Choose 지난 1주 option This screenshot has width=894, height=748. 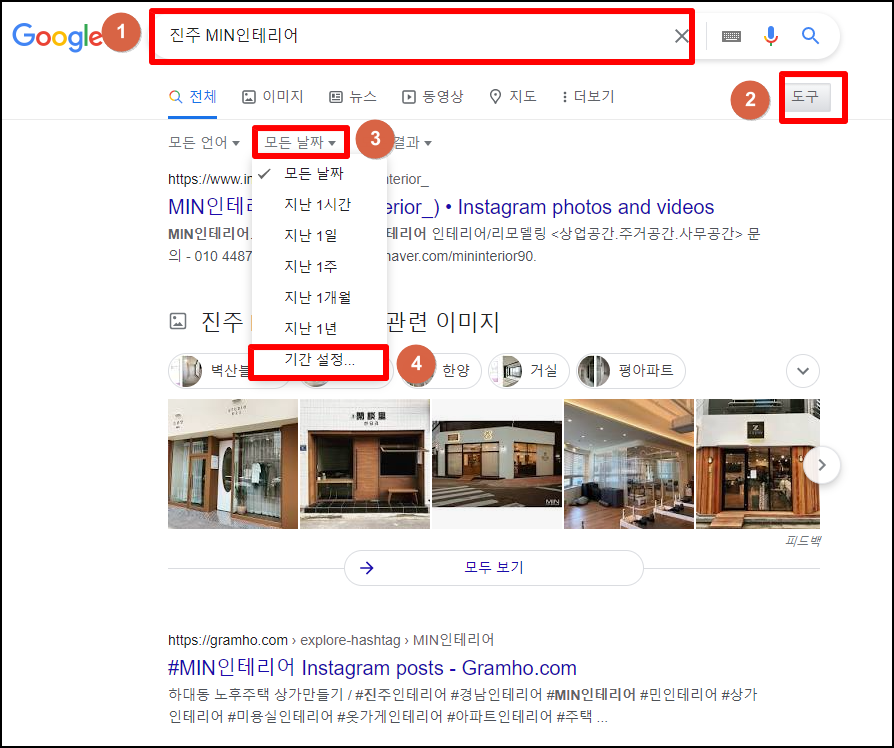coord(319,266)
